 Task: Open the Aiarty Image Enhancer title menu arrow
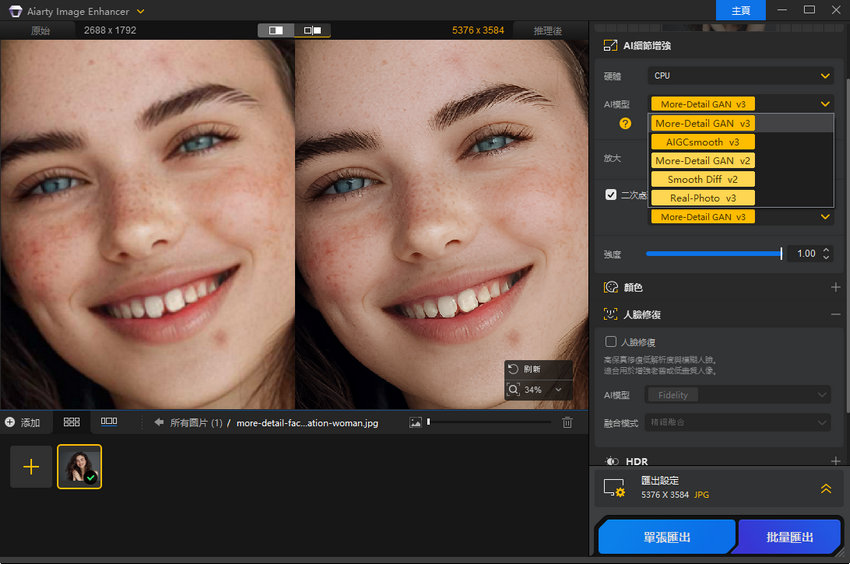(x=140, y=11)
